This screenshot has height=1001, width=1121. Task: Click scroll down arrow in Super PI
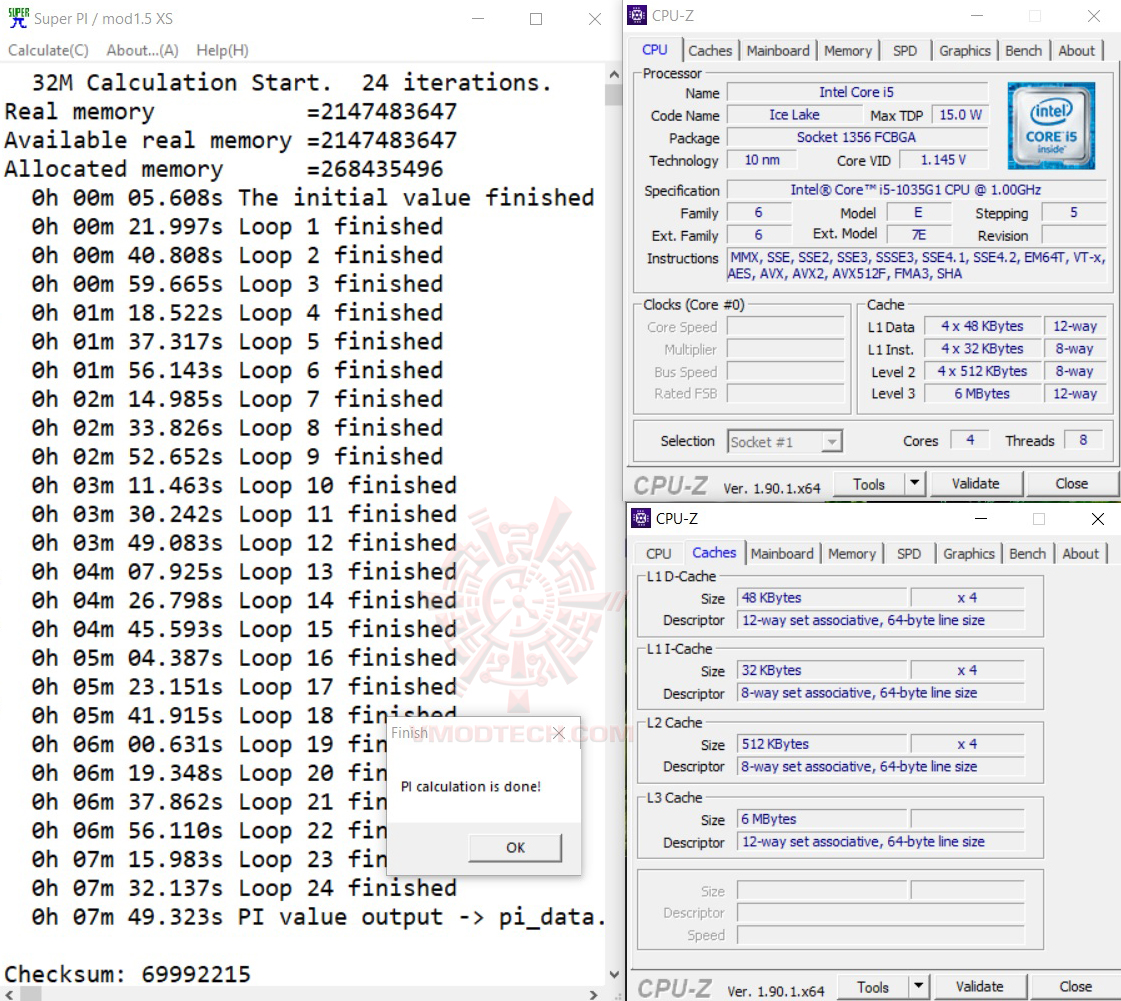click(613, 975)
